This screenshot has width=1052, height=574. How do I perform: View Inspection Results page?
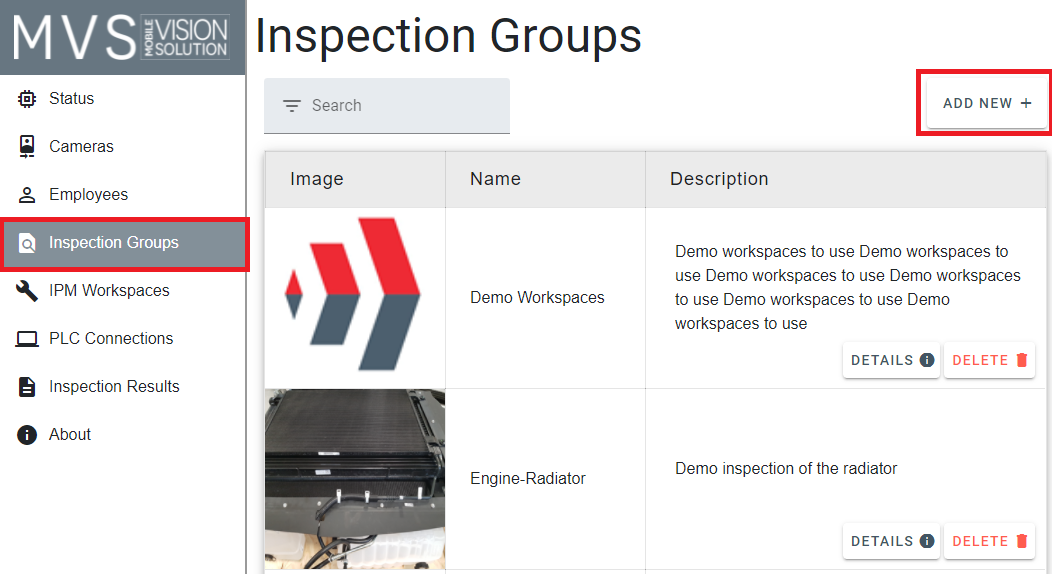coord(123,387)
